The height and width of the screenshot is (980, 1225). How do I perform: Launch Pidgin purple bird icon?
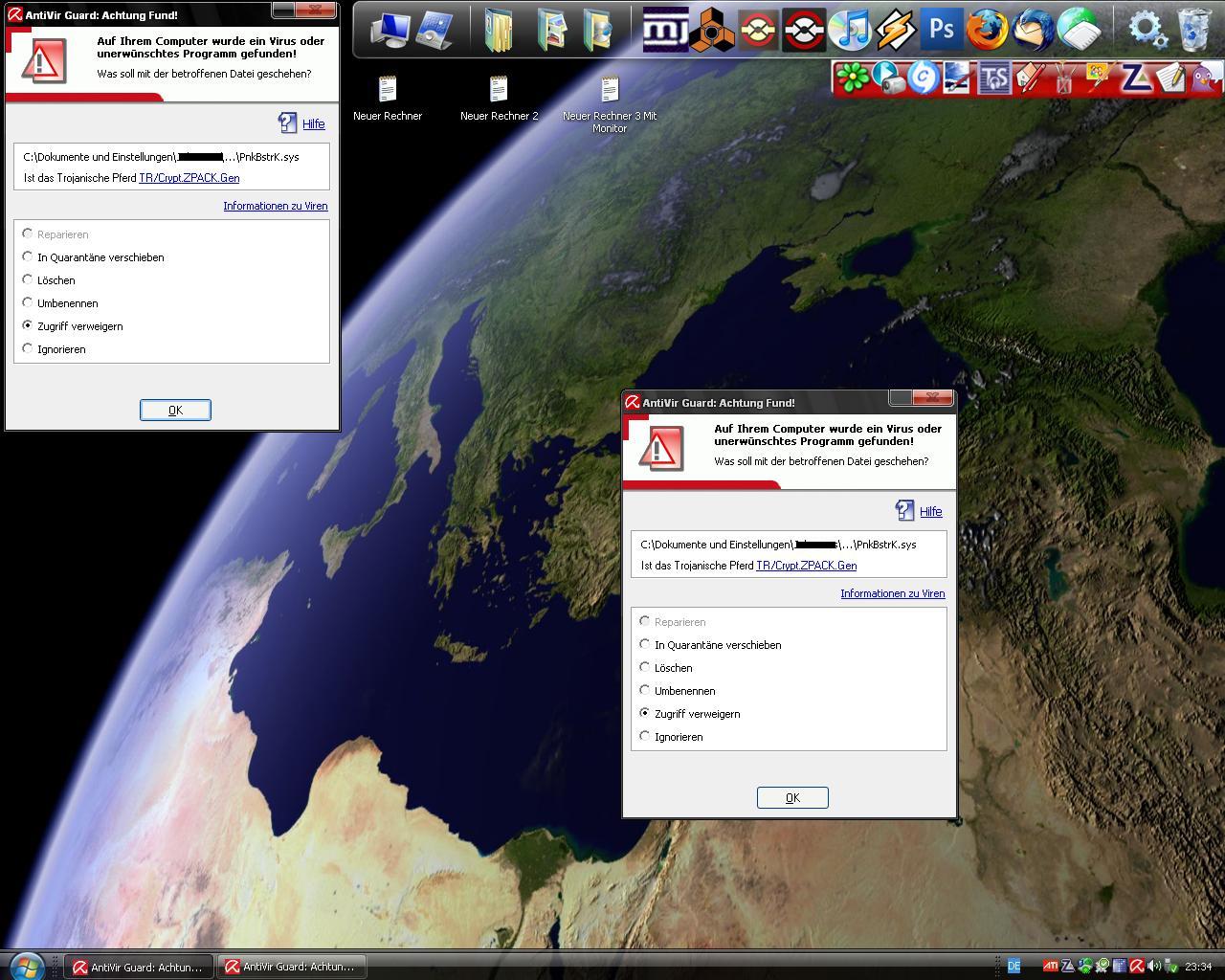tap(1205, 78)
